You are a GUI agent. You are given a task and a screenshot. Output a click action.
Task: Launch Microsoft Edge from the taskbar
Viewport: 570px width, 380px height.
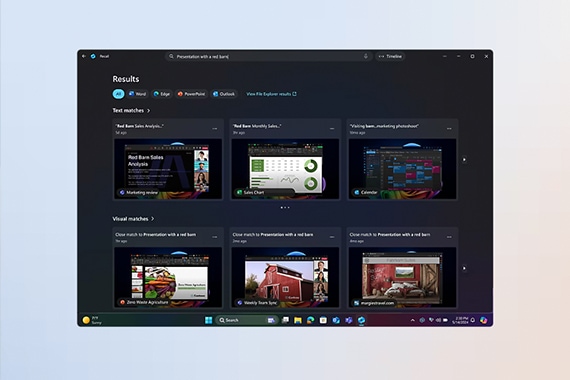[x=310, y=320]
